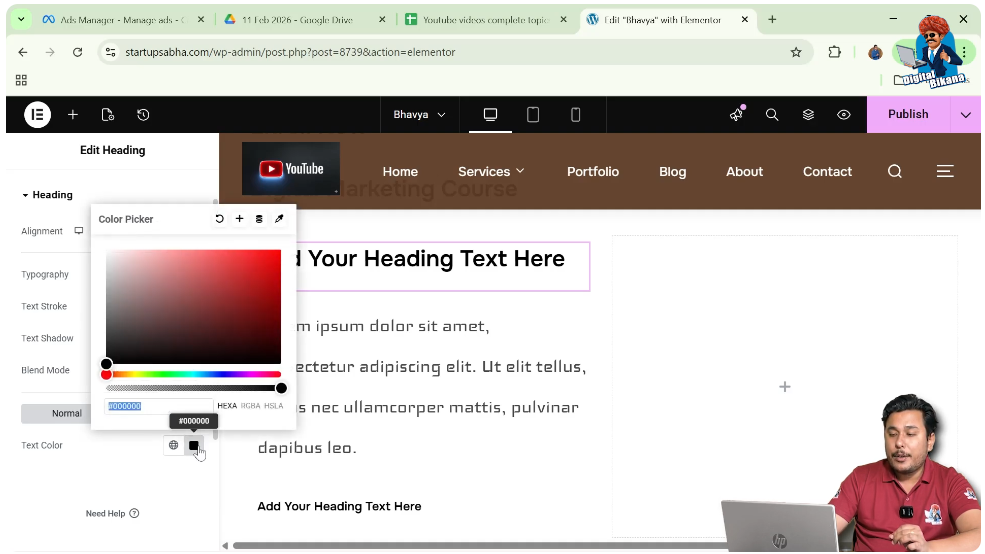Select RGBA color format
Image resolution: width=985 pixels, height=554 pixels.
coord(250,406)
